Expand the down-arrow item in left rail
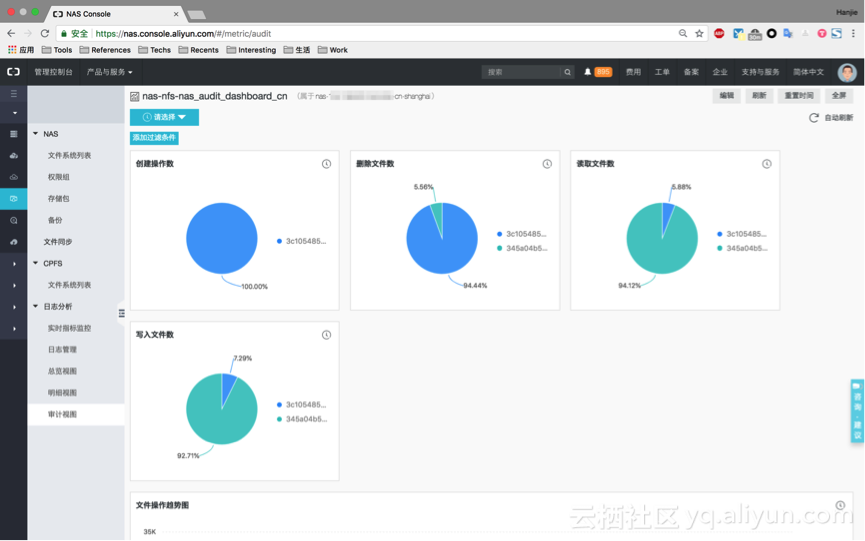Screen dimensions: 865x541 point(14,113)
